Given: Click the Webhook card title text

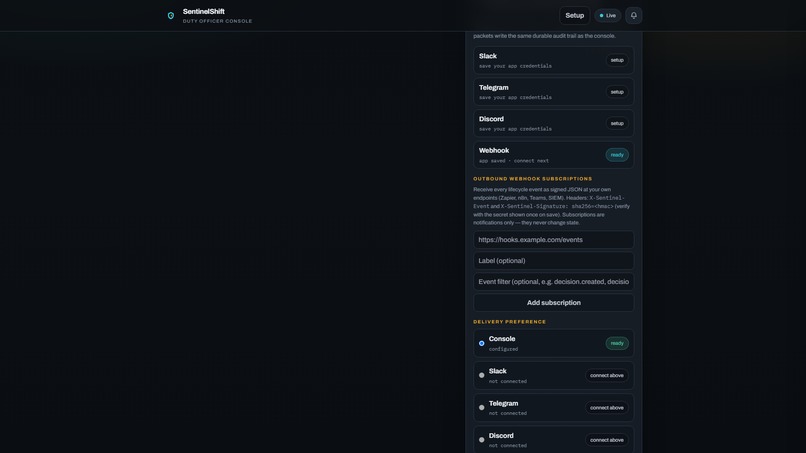Looking at the screenshot, I should click(494, 151).
